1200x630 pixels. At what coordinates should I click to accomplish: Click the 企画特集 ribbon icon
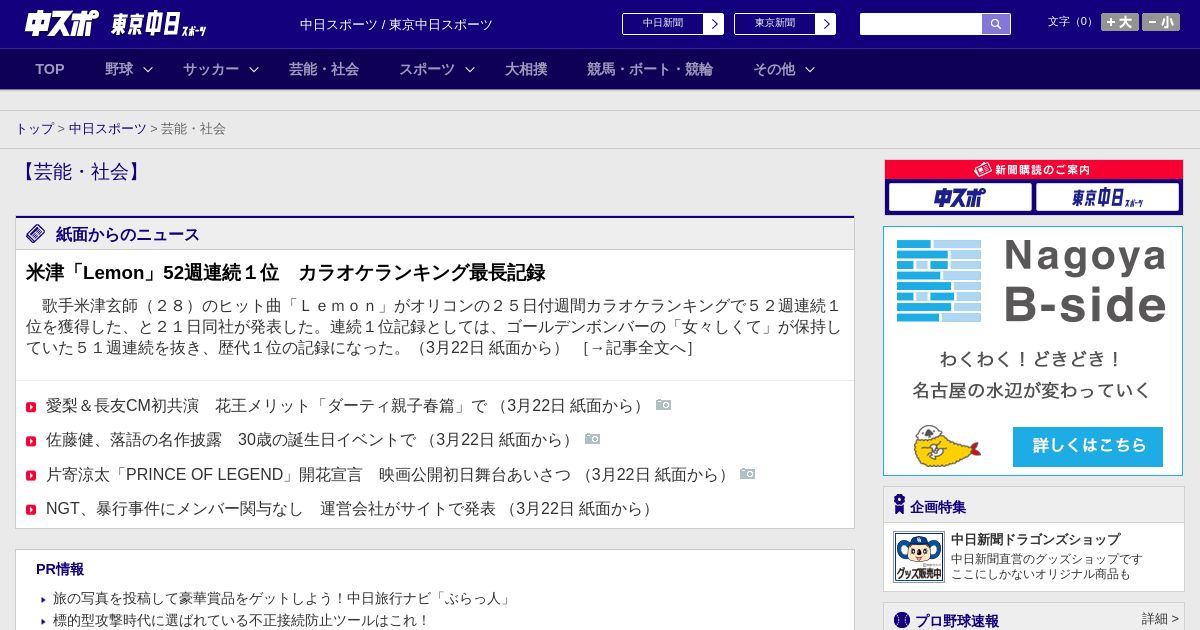pyautogui.click(x=899, y=505)
